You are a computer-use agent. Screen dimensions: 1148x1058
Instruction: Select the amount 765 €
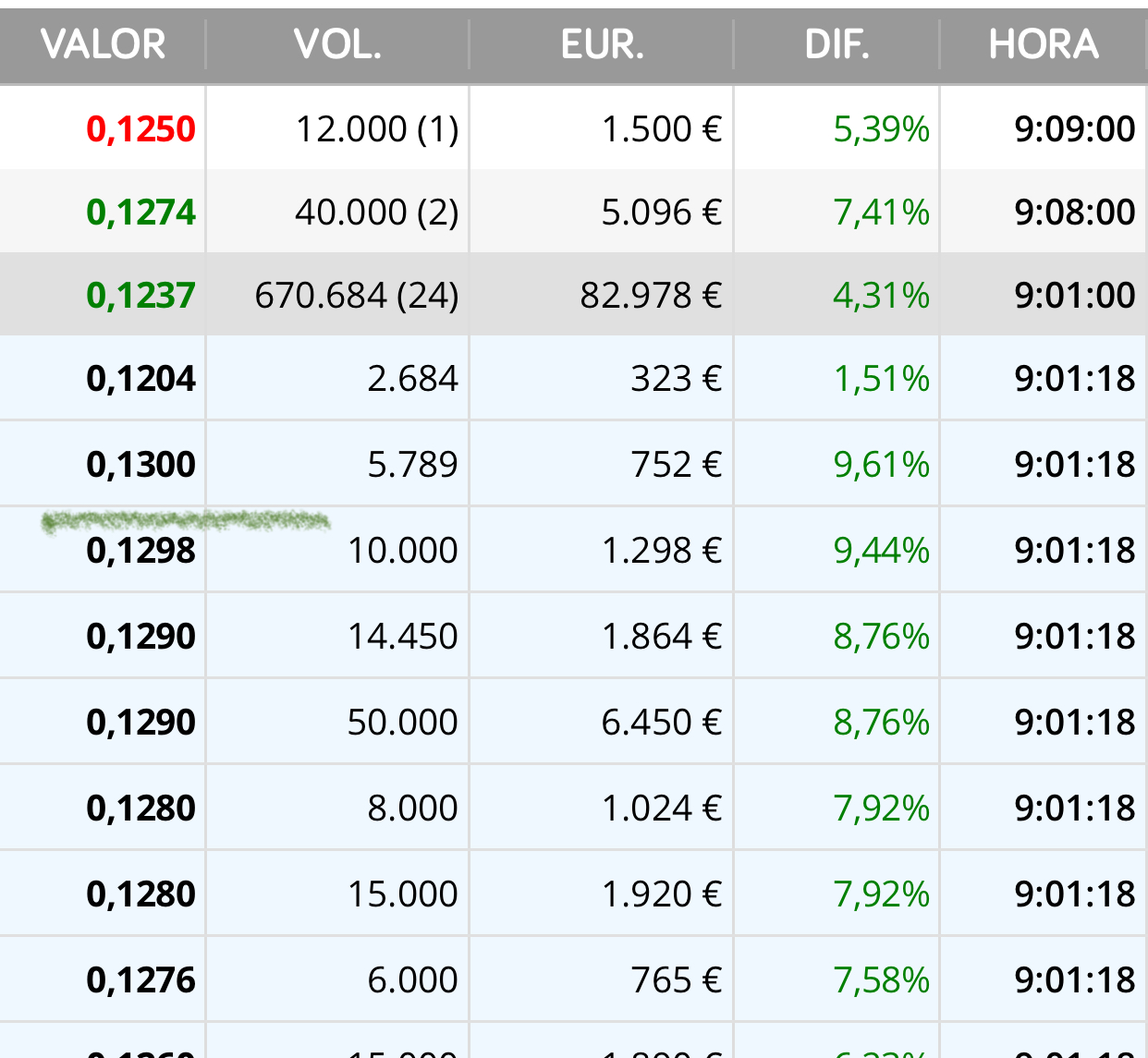(677, 980)
